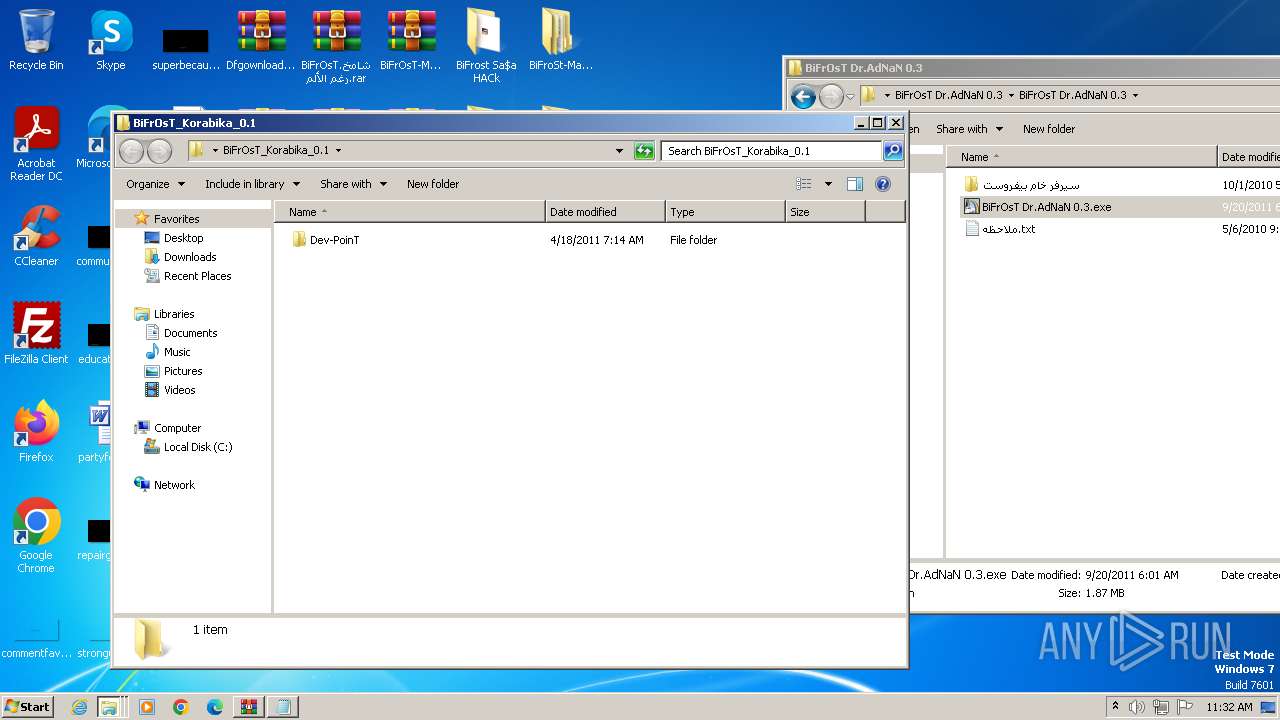Screen dimensions: 1280x720
Task: Open the BiFrost Sa$a HACk folder
Action: [486, 46]
